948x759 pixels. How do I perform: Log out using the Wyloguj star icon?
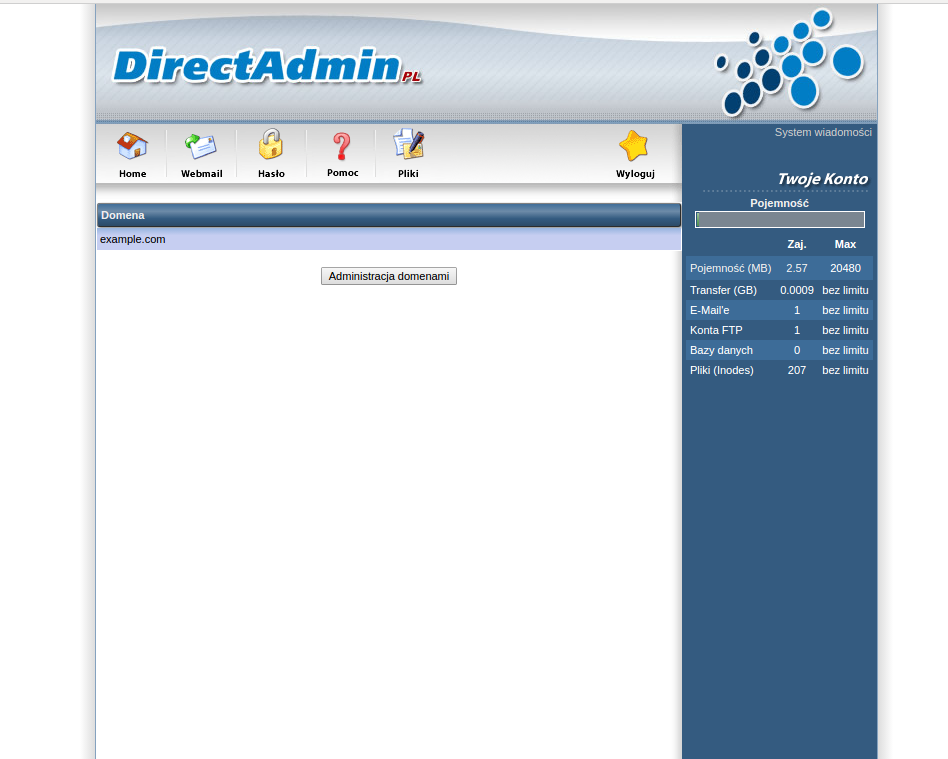pos(634,147)
